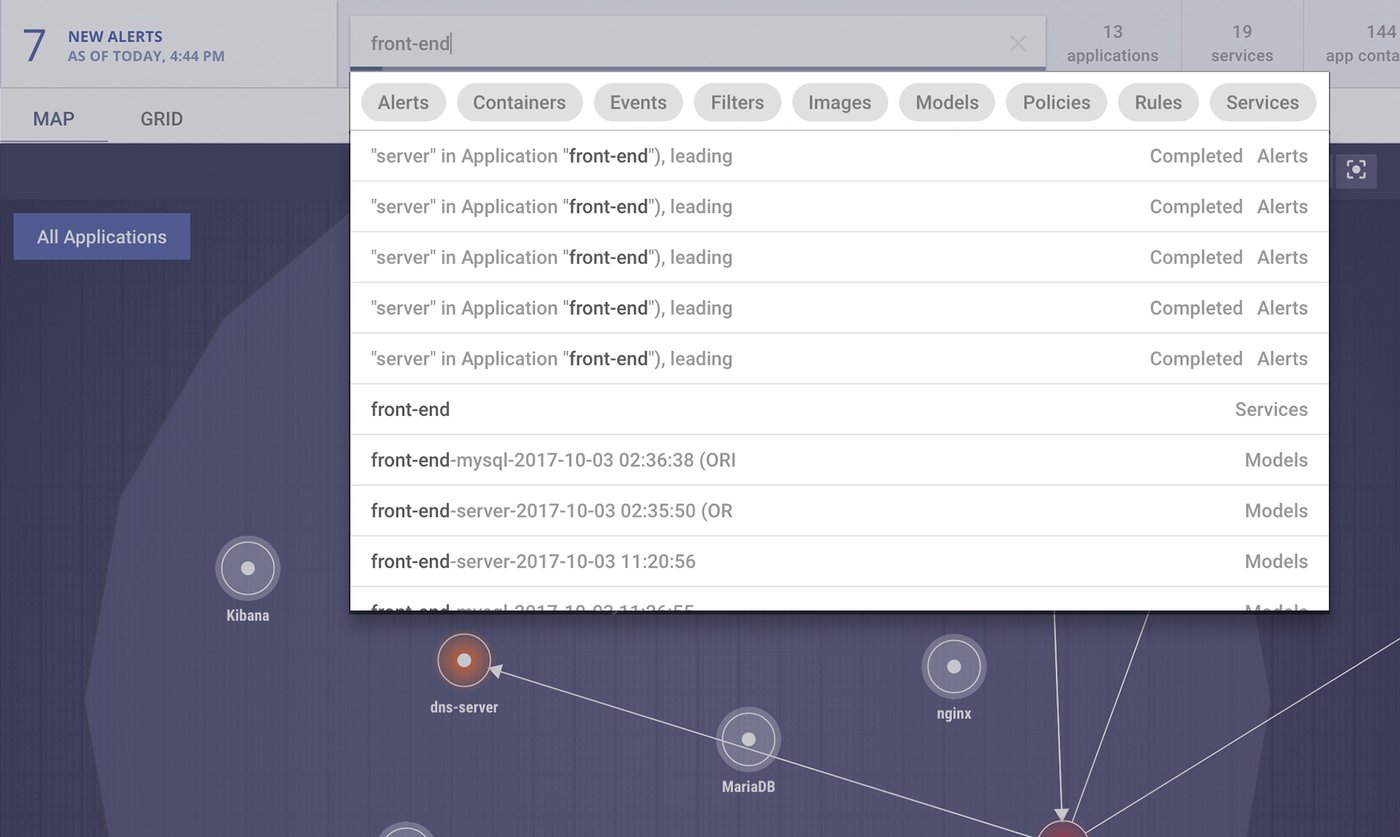Open the front-end Services search result

pos(839,409)
